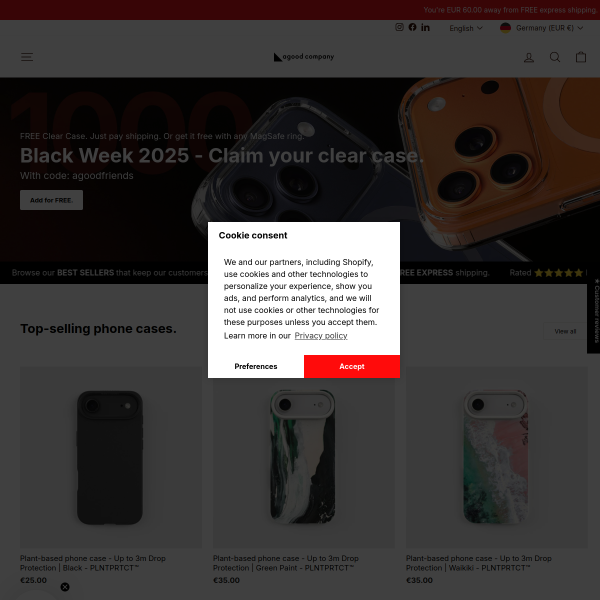Screen dimensions: 600x600
Task: Open cookie Preferences
Action: (256, 366)
